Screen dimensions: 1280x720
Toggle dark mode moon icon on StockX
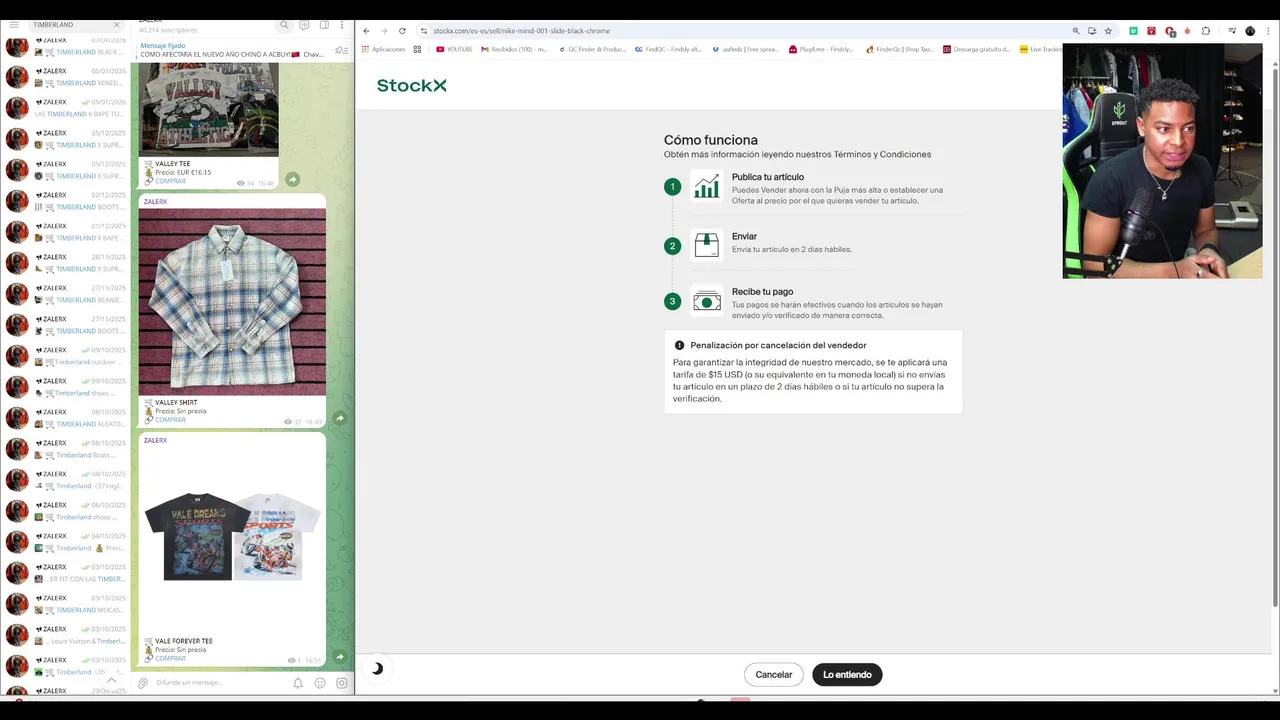click(x=377, y=668)
